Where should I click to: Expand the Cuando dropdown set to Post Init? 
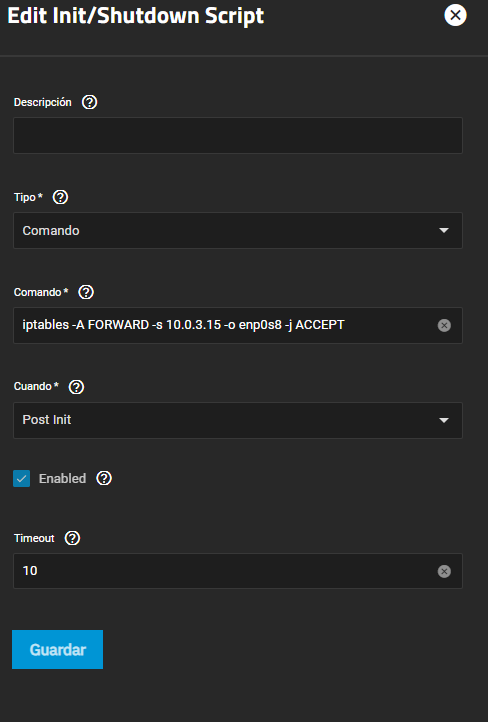click(x=238, y=420)
